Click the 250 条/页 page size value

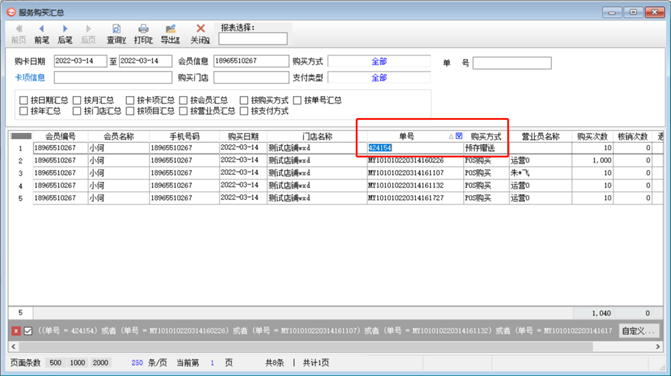pyautogui.click(x=137, y=363)
